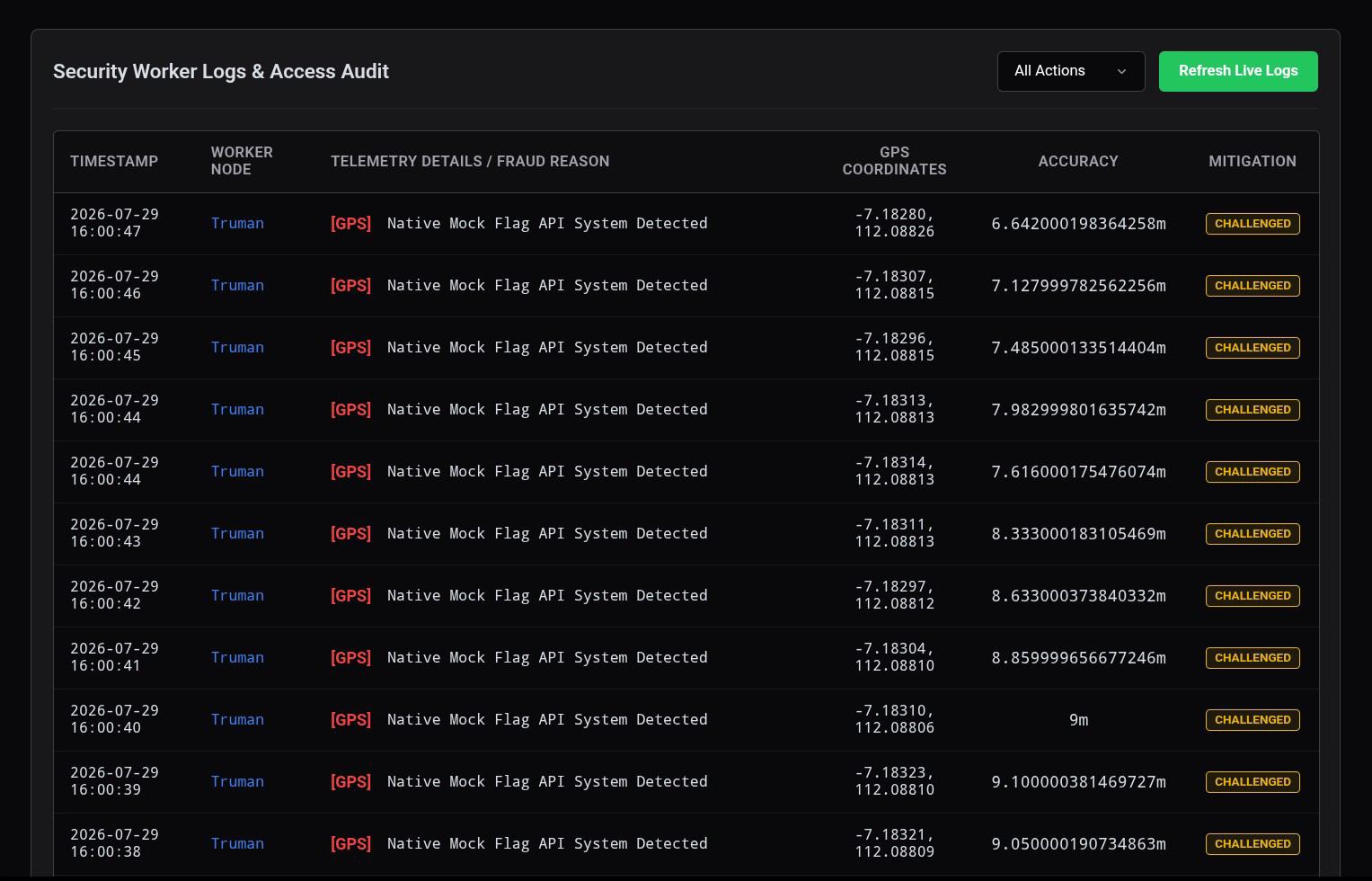
Task: Click CHALLENGED badge in the 16:00:43 row
Action: [1253, 534]
